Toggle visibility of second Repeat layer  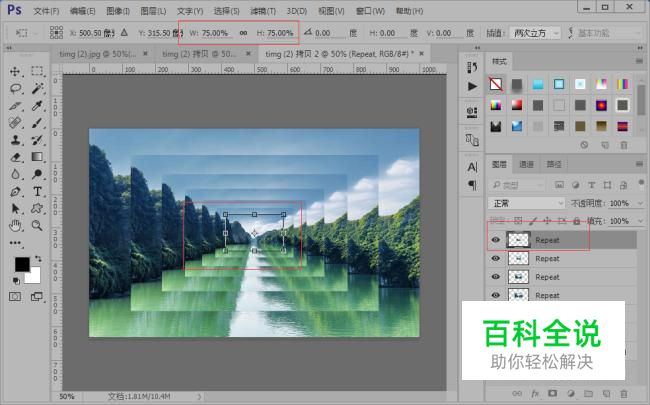point(495,258)
